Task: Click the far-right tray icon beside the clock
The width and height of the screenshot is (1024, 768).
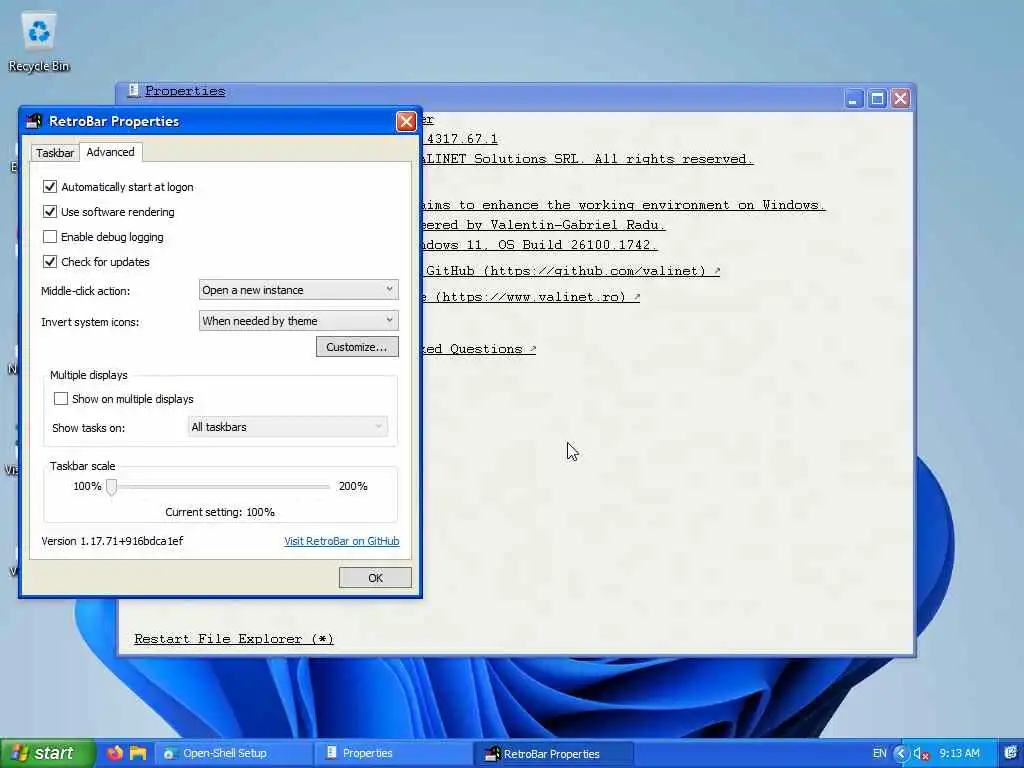Action: 1010,753
